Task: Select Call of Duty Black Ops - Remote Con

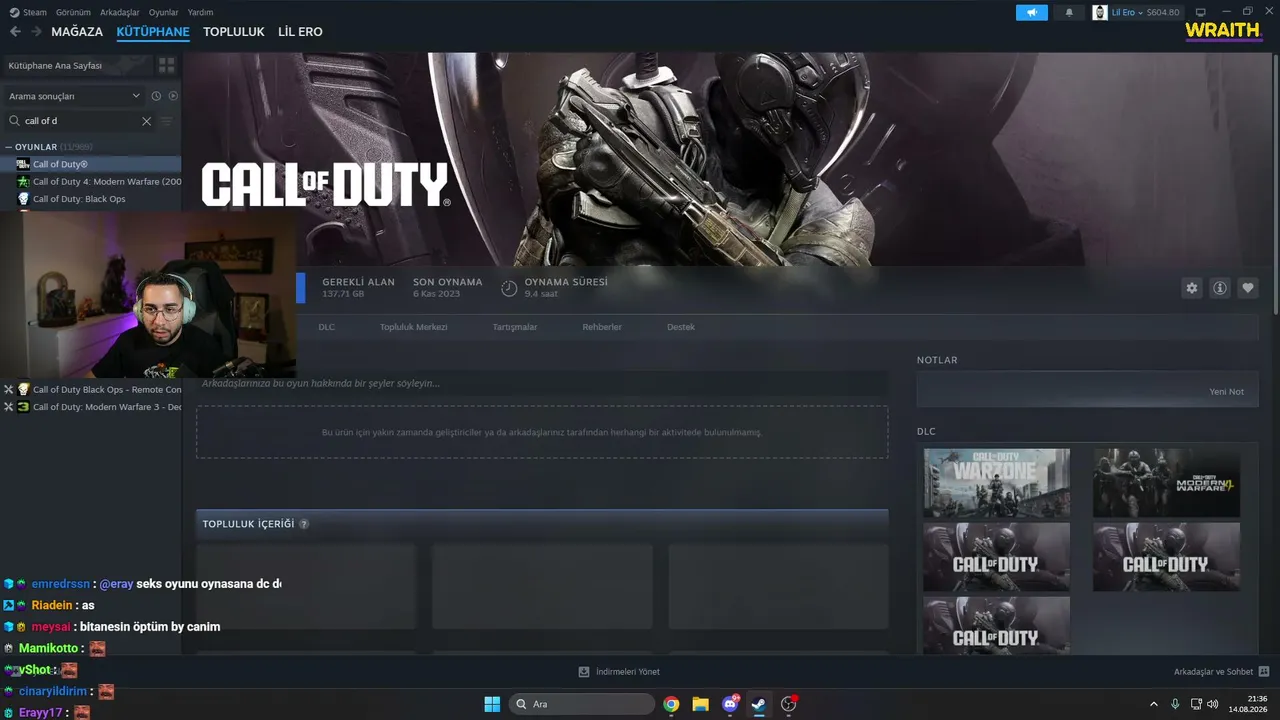Action: tap(91, 390)
